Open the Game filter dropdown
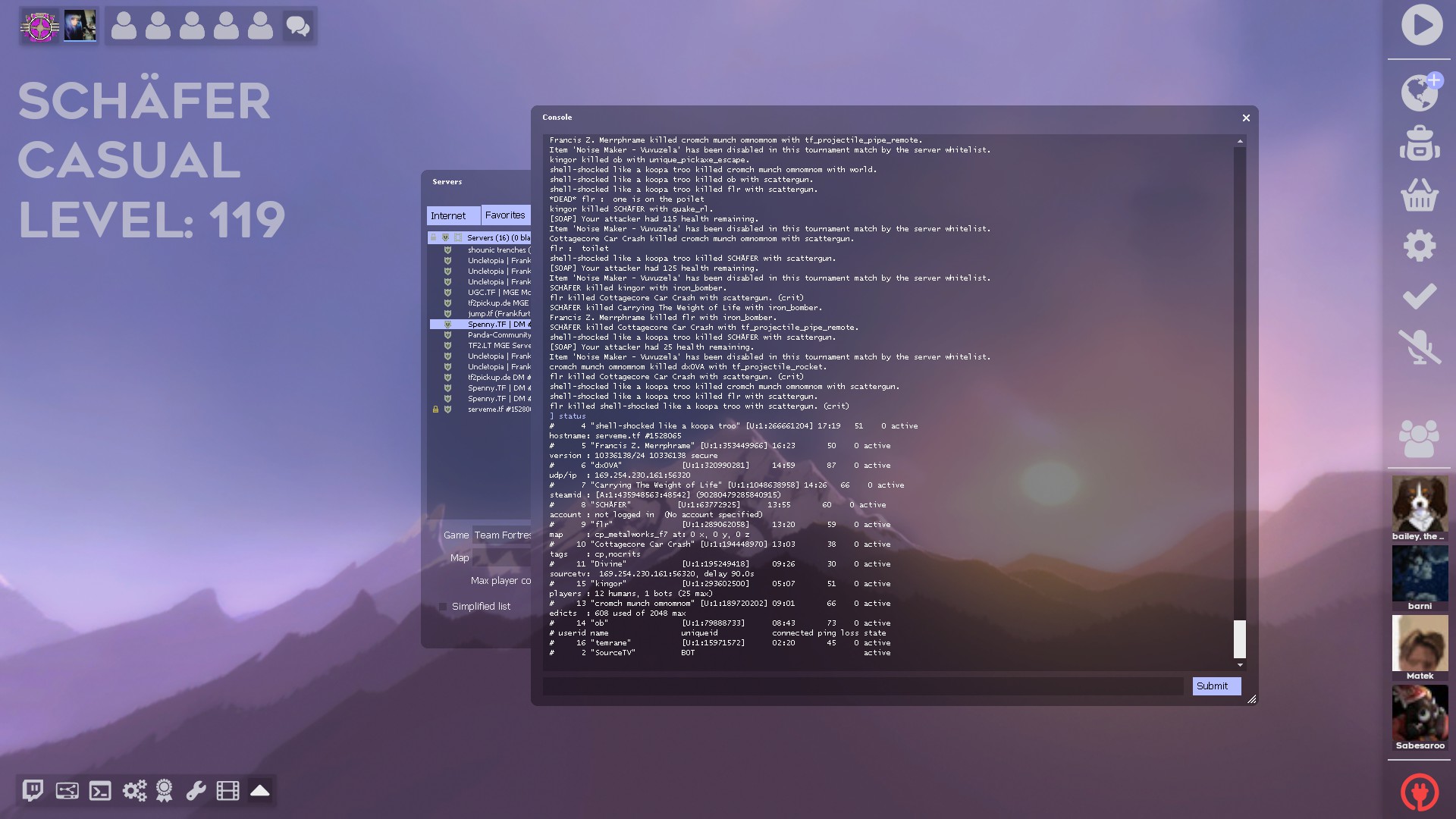 [501, 535]
